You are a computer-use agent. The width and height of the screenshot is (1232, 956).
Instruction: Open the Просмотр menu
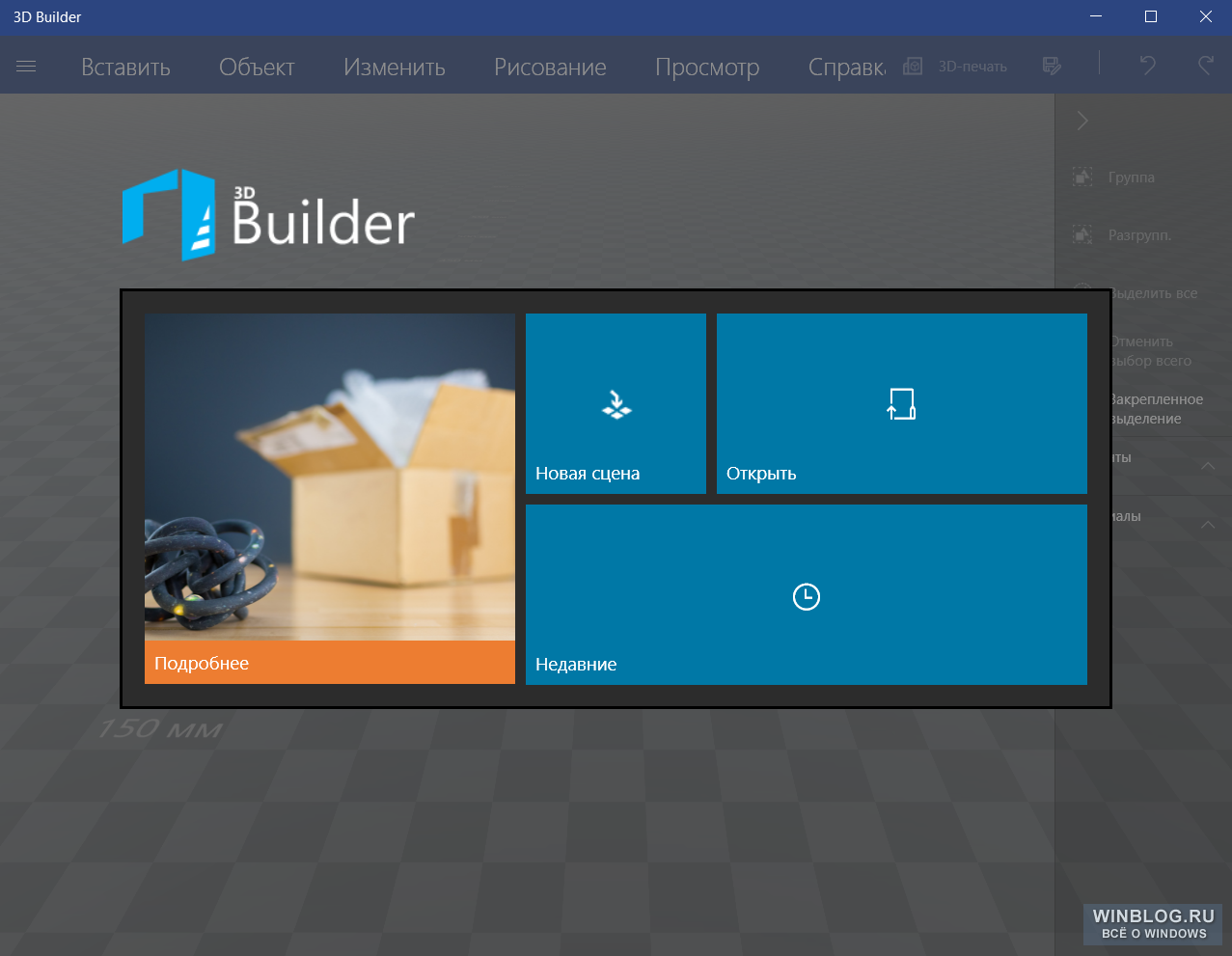tap(707, 68)
